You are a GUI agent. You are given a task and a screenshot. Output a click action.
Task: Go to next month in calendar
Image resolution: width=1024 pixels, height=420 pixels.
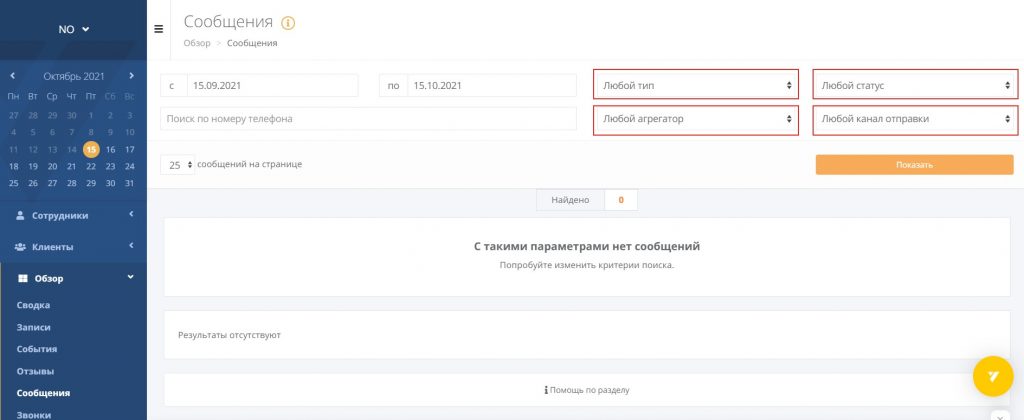pyautogui.click(x=131, y=76)
